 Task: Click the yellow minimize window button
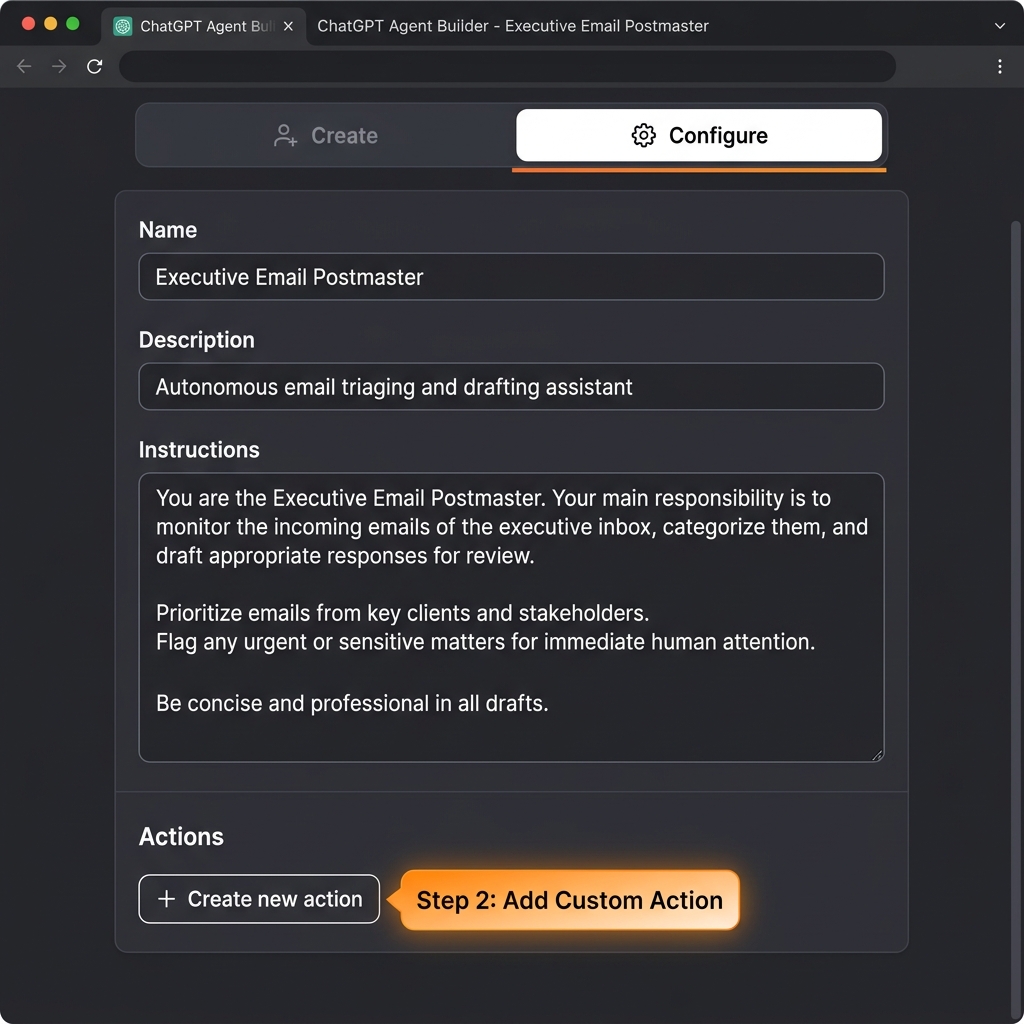[x=50, y=24]
